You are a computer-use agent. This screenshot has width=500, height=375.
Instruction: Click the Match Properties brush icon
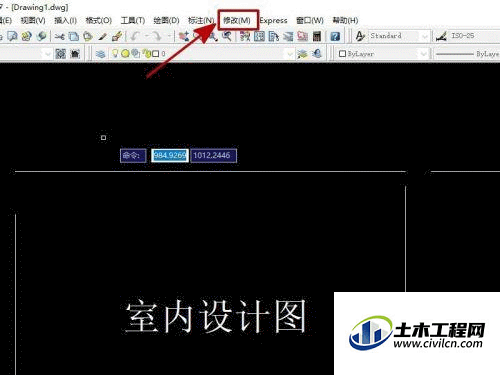[102, 36]
